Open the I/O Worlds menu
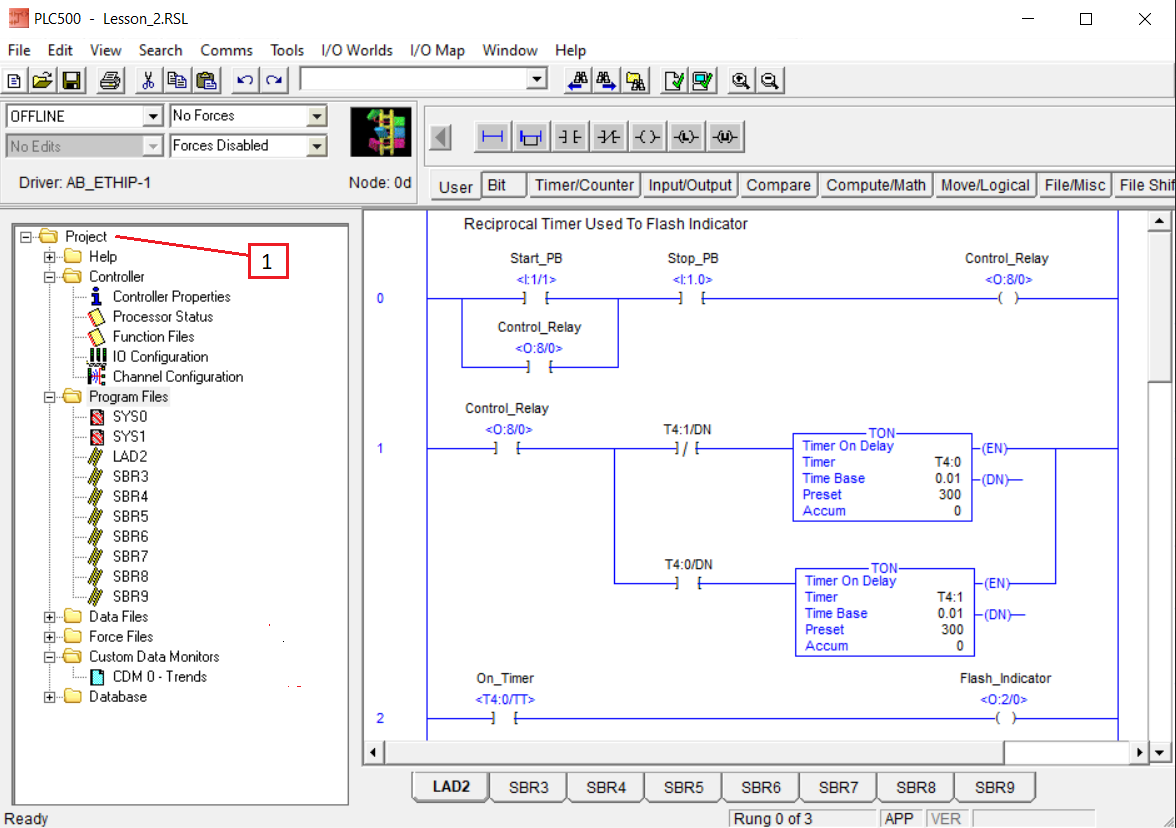Viewport: 1176px width, 828px height. click(x=356, y=50)
